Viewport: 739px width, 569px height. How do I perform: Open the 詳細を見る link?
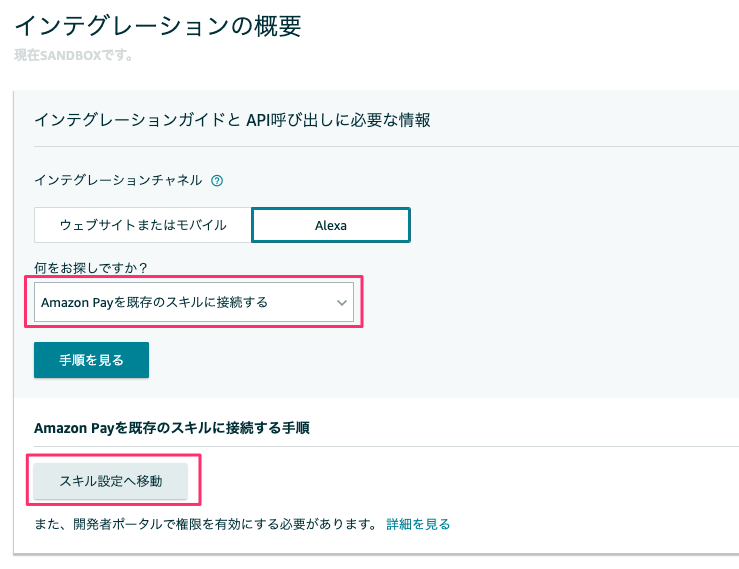418,524
